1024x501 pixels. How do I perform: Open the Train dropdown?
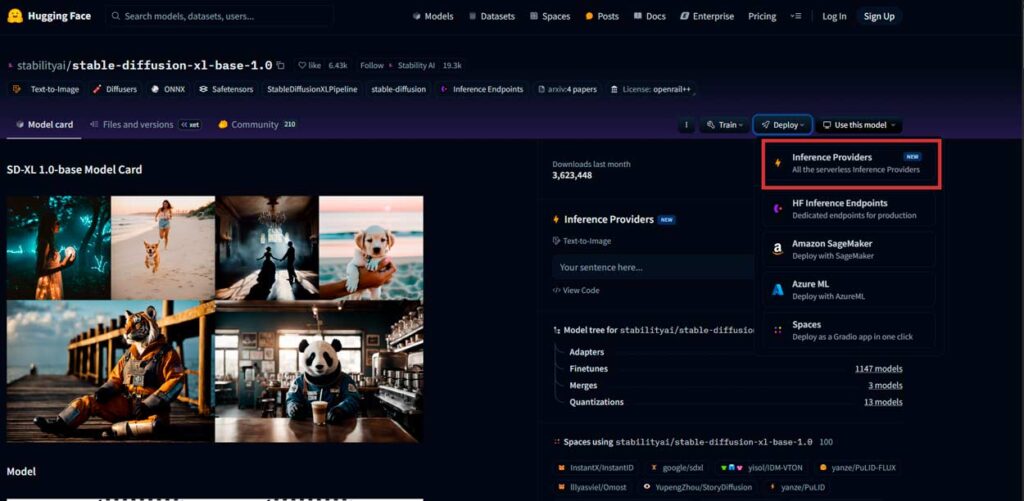point(724,125)
